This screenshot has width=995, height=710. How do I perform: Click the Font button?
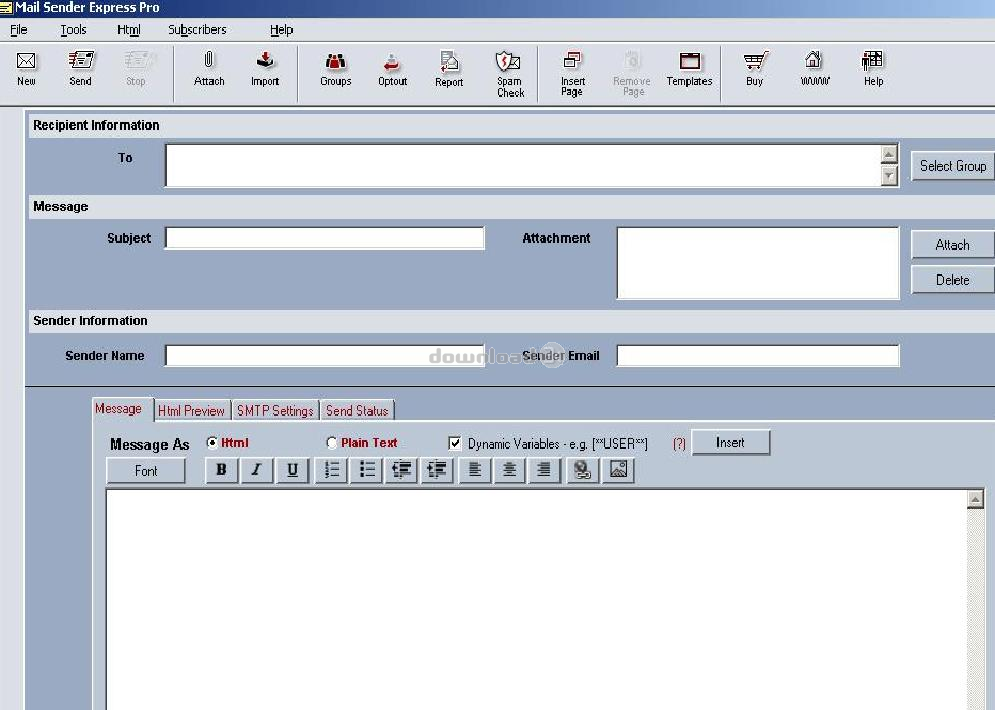(146, 471)
